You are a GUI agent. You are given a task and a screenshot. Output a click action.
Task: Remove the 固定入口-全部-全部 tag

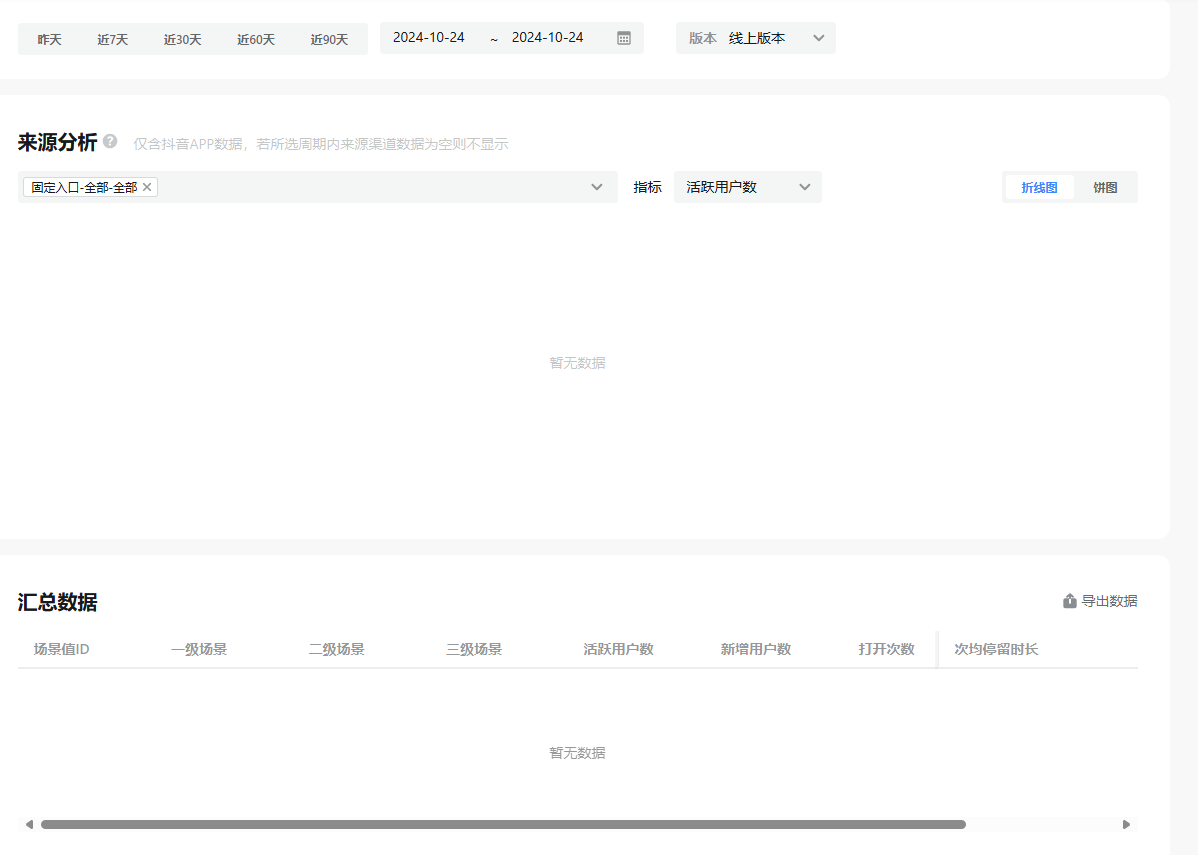(147, 187)
